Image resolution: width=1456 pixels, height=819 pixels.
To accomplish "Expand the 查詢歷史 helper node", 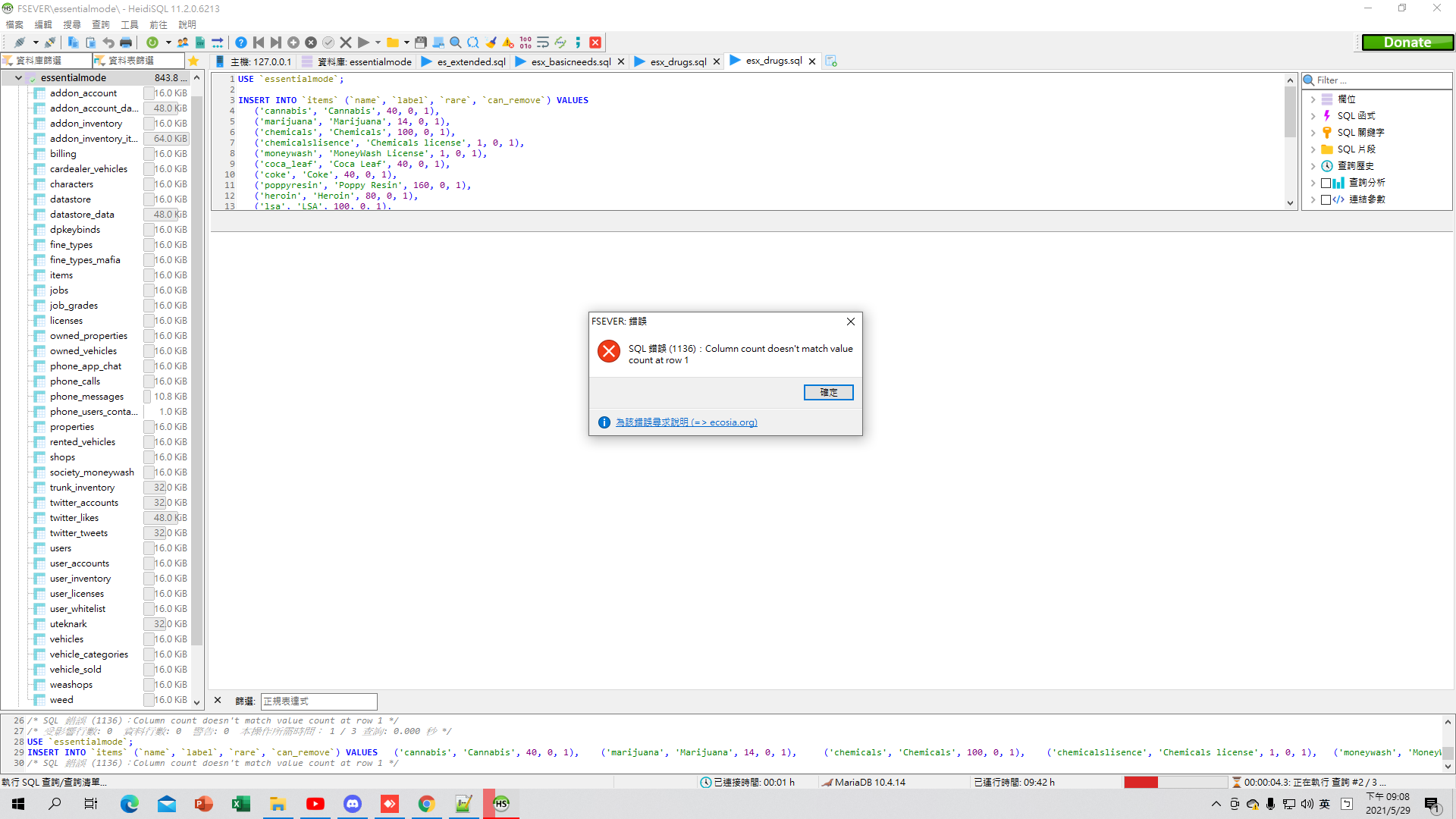I will pos(1313,166).
